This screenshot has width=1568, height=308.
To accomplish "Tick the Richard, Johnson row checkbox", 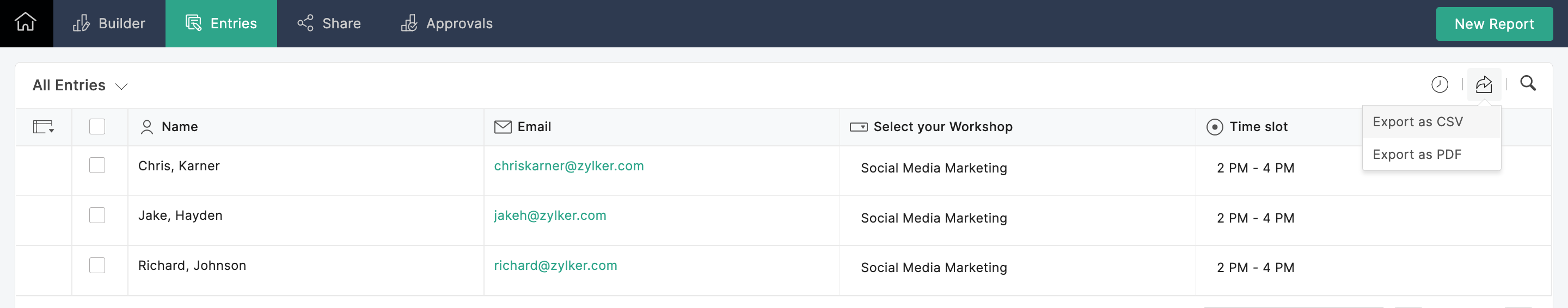I will pos(97,266).
